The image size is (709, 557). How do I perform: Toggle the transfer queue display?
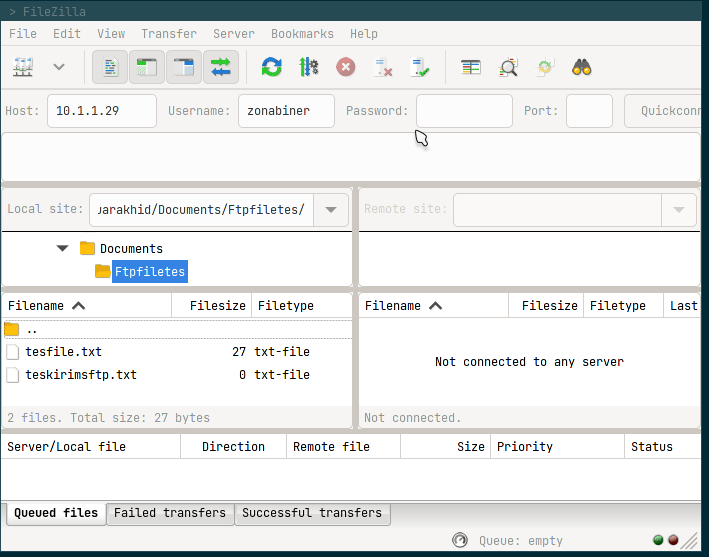(221, 67)
